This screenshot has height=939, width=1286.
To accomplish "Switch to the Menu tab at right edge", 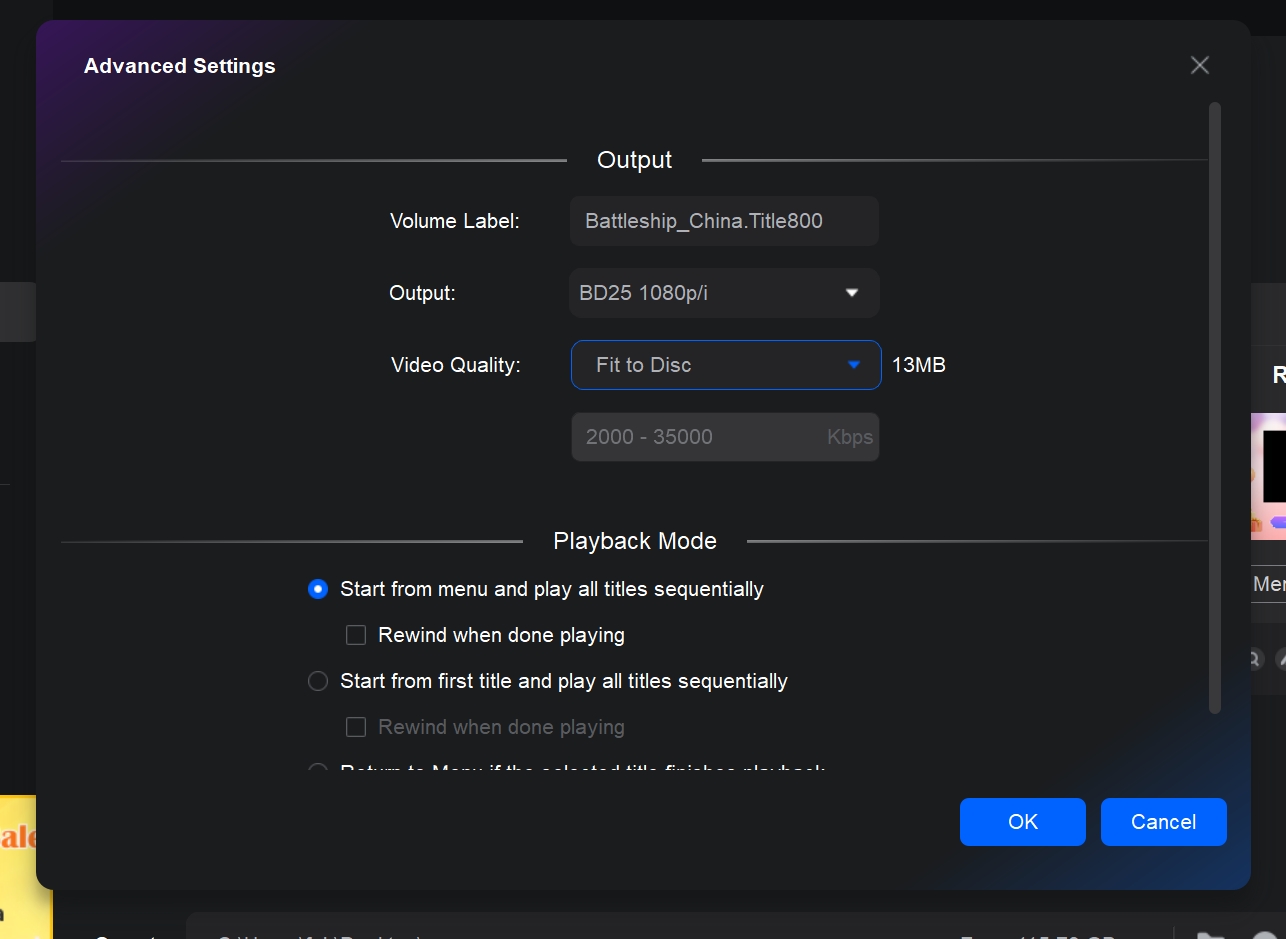I will 1269,584.
